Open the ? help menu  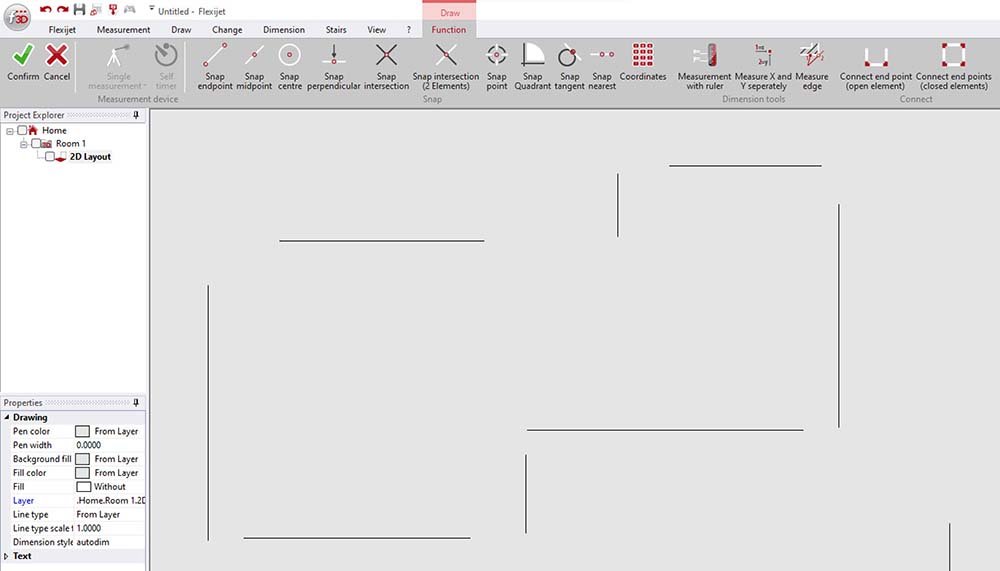click(x=409, y=29)
